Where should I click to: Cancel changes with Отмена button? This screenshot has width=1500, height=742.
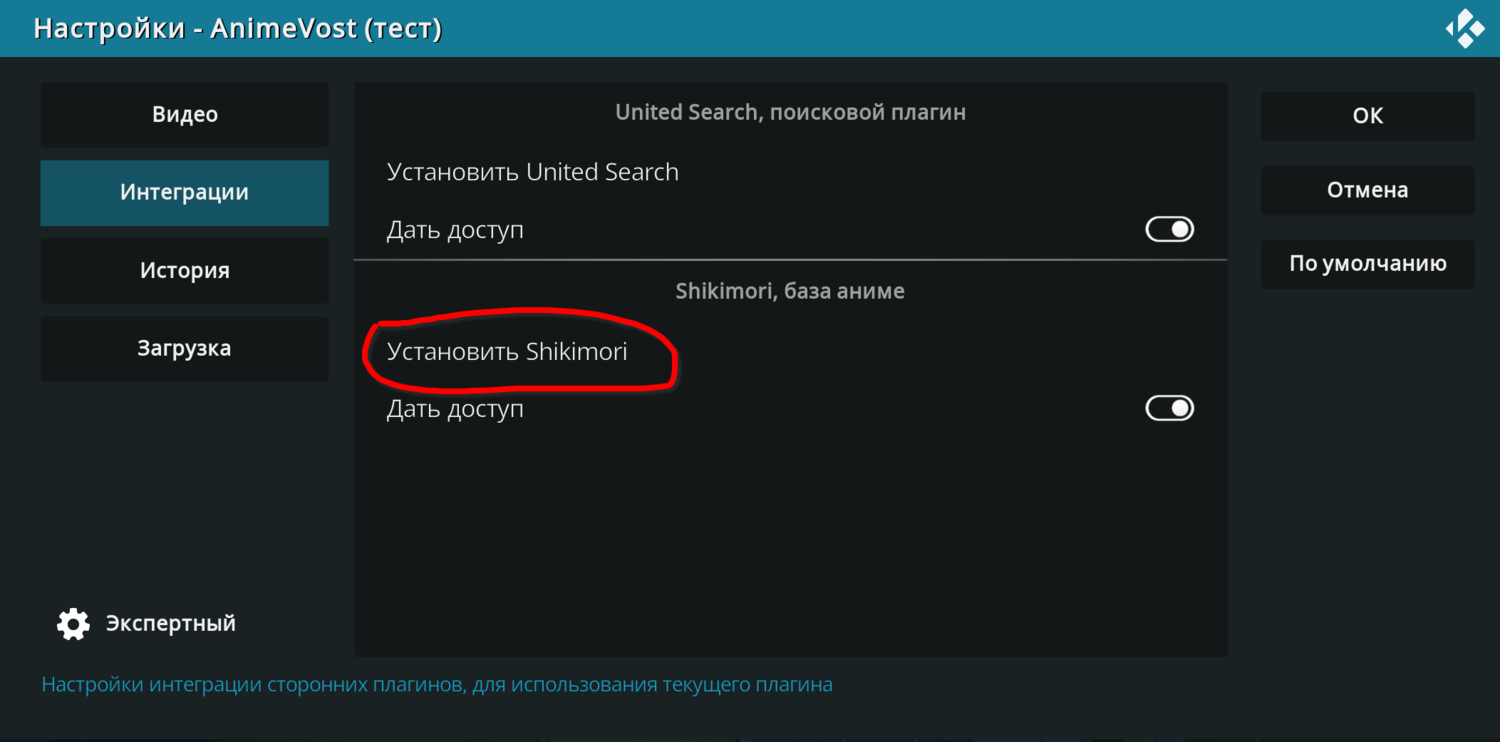(x=1368, y=190)
